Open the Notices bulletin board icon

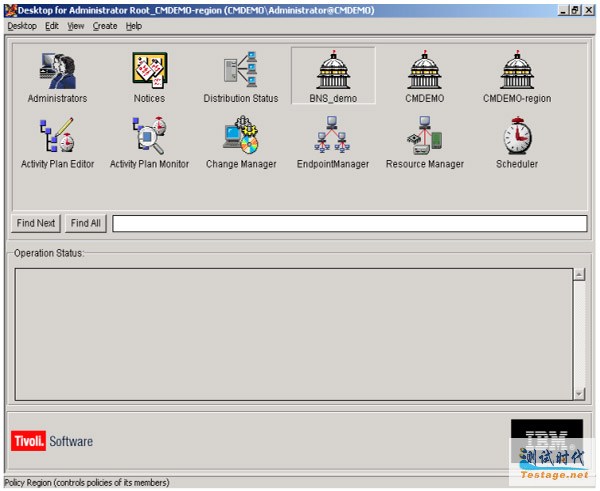pos(149,72)
